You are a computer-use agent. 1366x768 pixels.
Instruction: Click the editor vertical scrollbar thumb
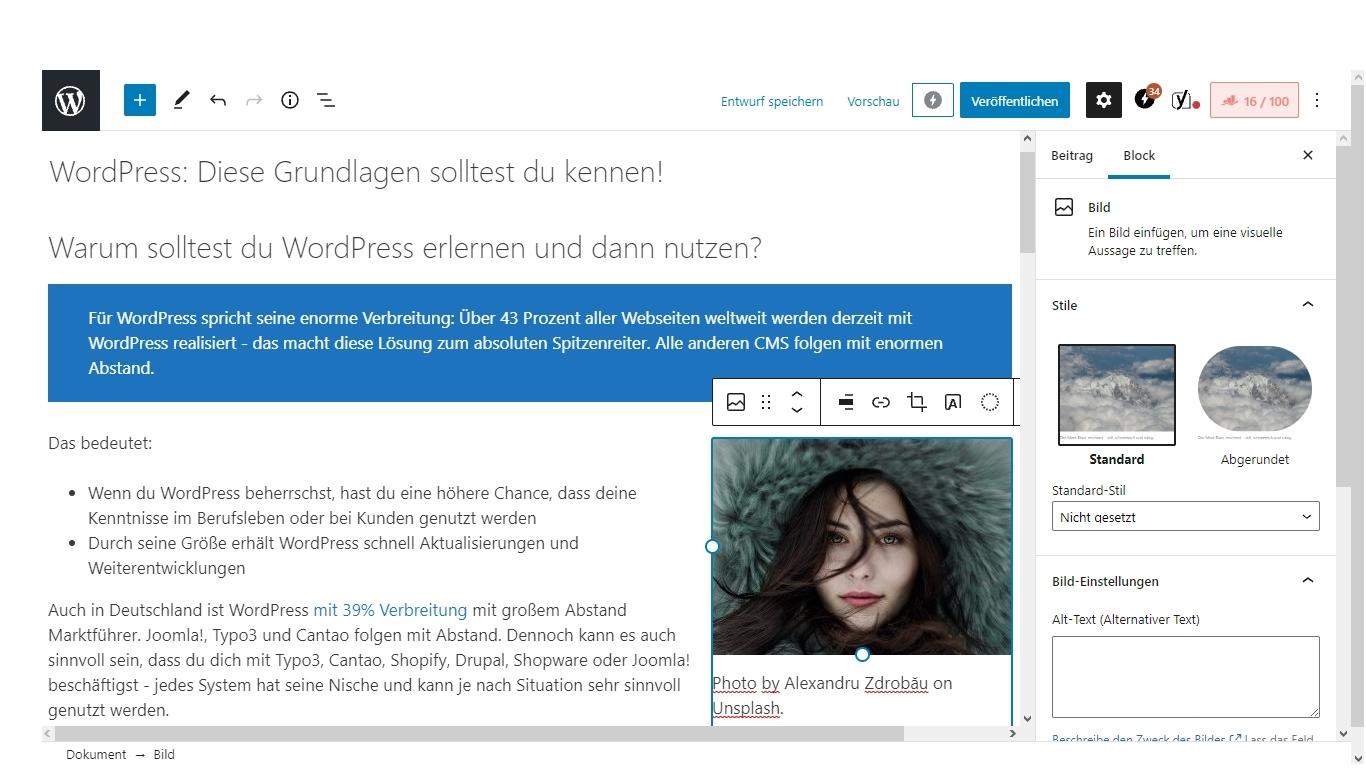[x=1026, y=202]
